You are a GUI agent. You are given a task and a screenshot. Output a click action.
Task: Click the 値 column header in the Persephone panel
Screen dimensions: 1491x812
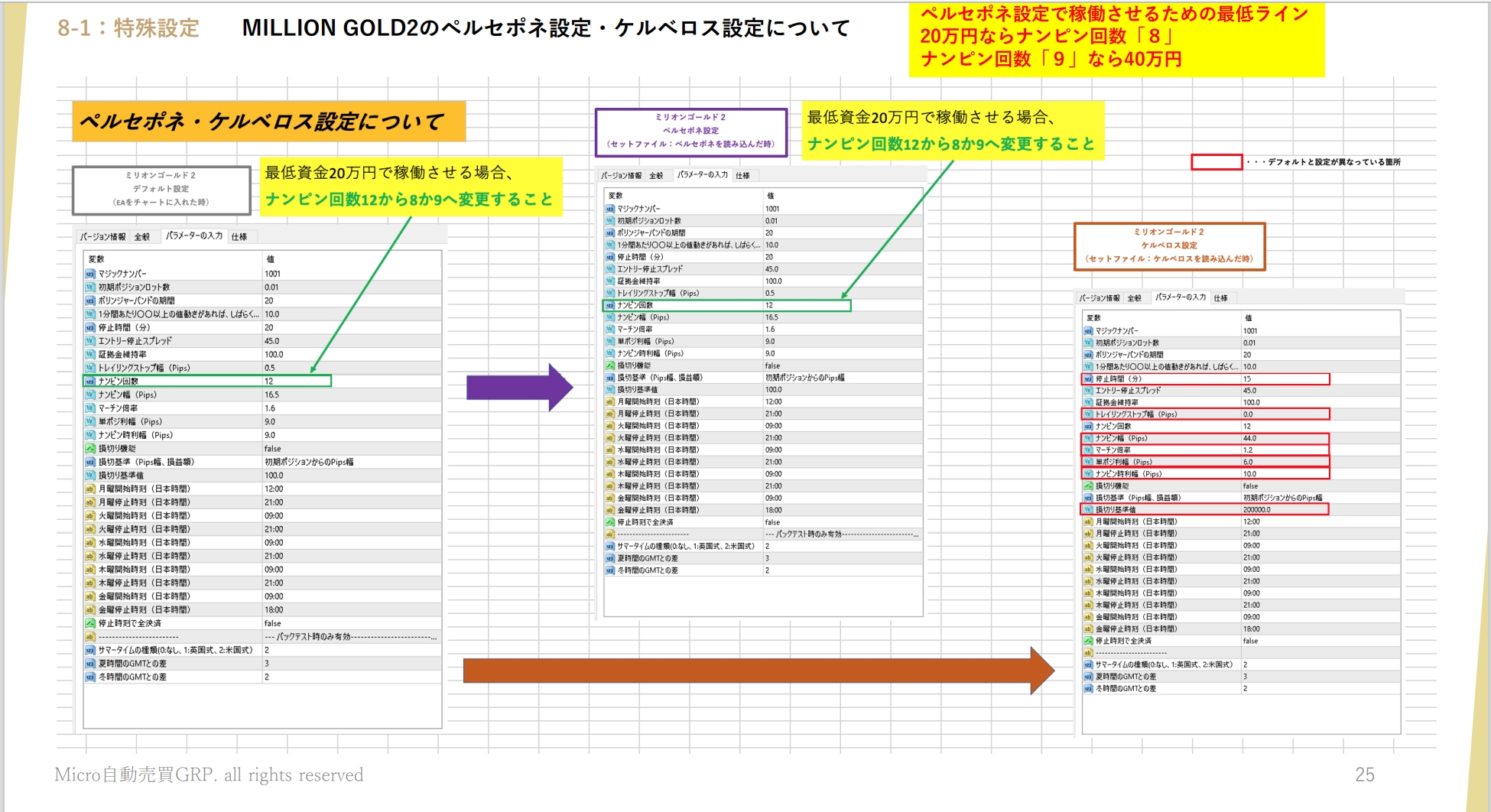[x=770, y=197]
